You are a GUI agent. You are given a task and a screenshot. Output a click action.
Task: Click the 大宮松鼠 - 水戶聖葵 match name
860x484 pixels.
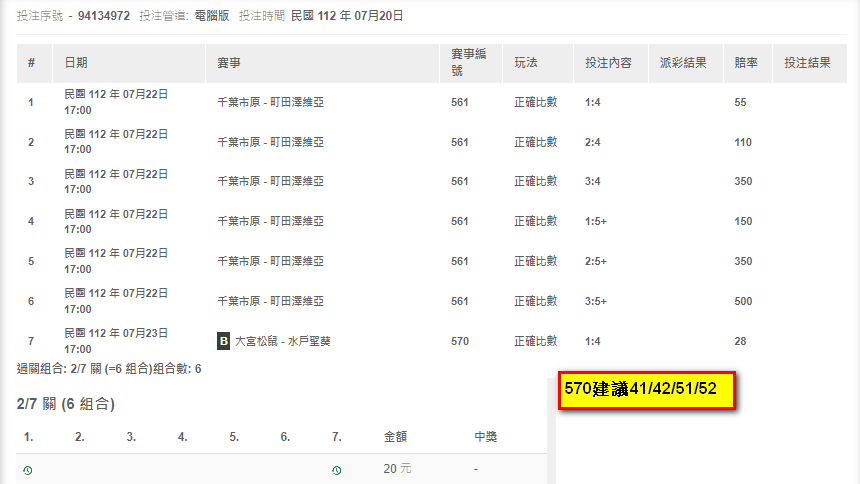282,341
